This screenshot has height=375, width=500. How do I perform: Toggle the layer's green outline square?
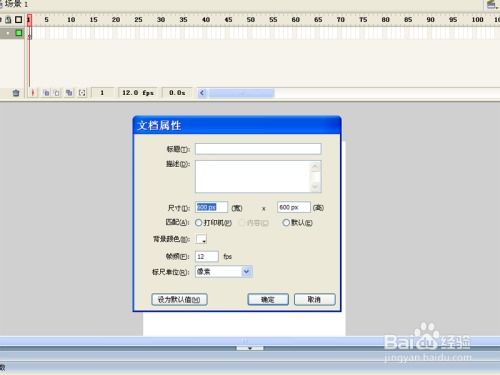coord(19,33)
